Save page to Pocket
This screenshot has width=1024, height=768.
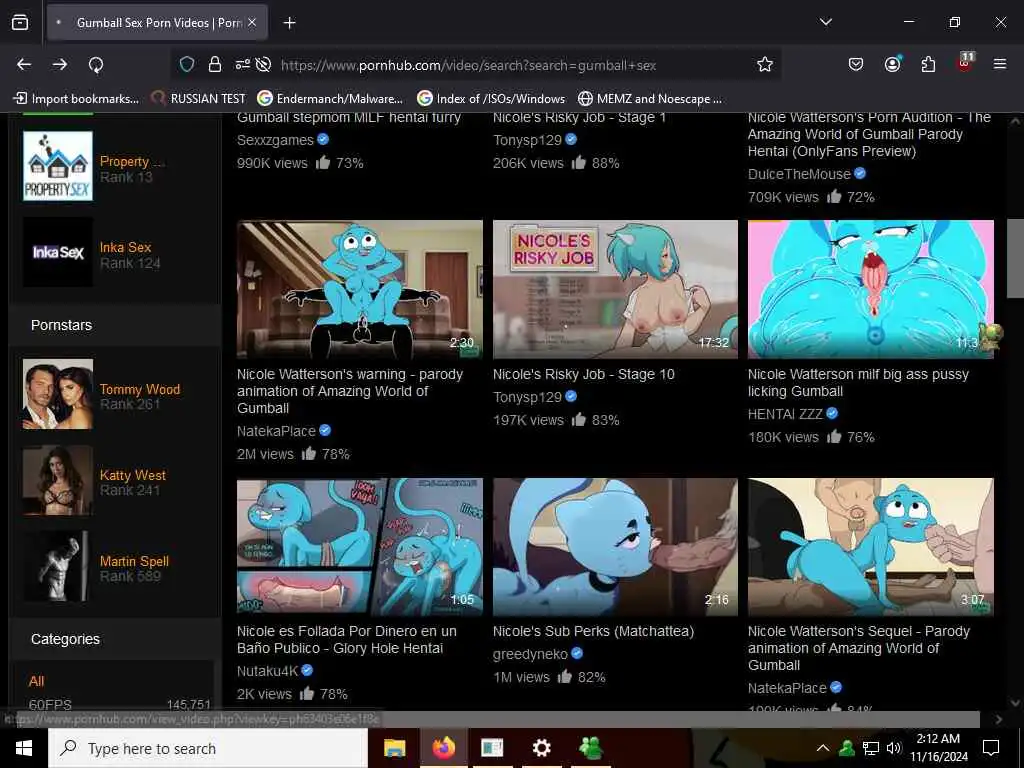pos(856,64)
